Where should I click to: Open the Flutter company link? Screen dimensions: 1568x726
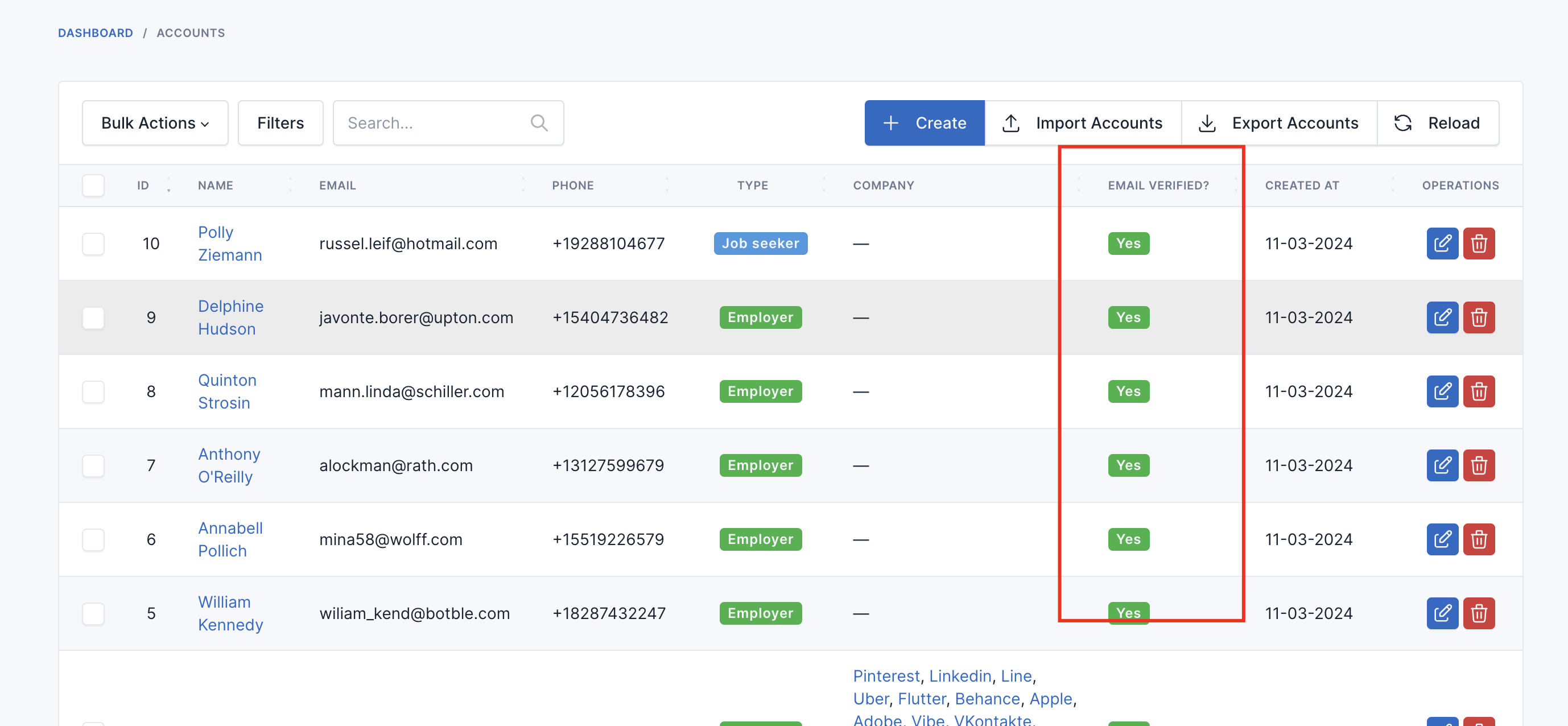coord(922,699)
